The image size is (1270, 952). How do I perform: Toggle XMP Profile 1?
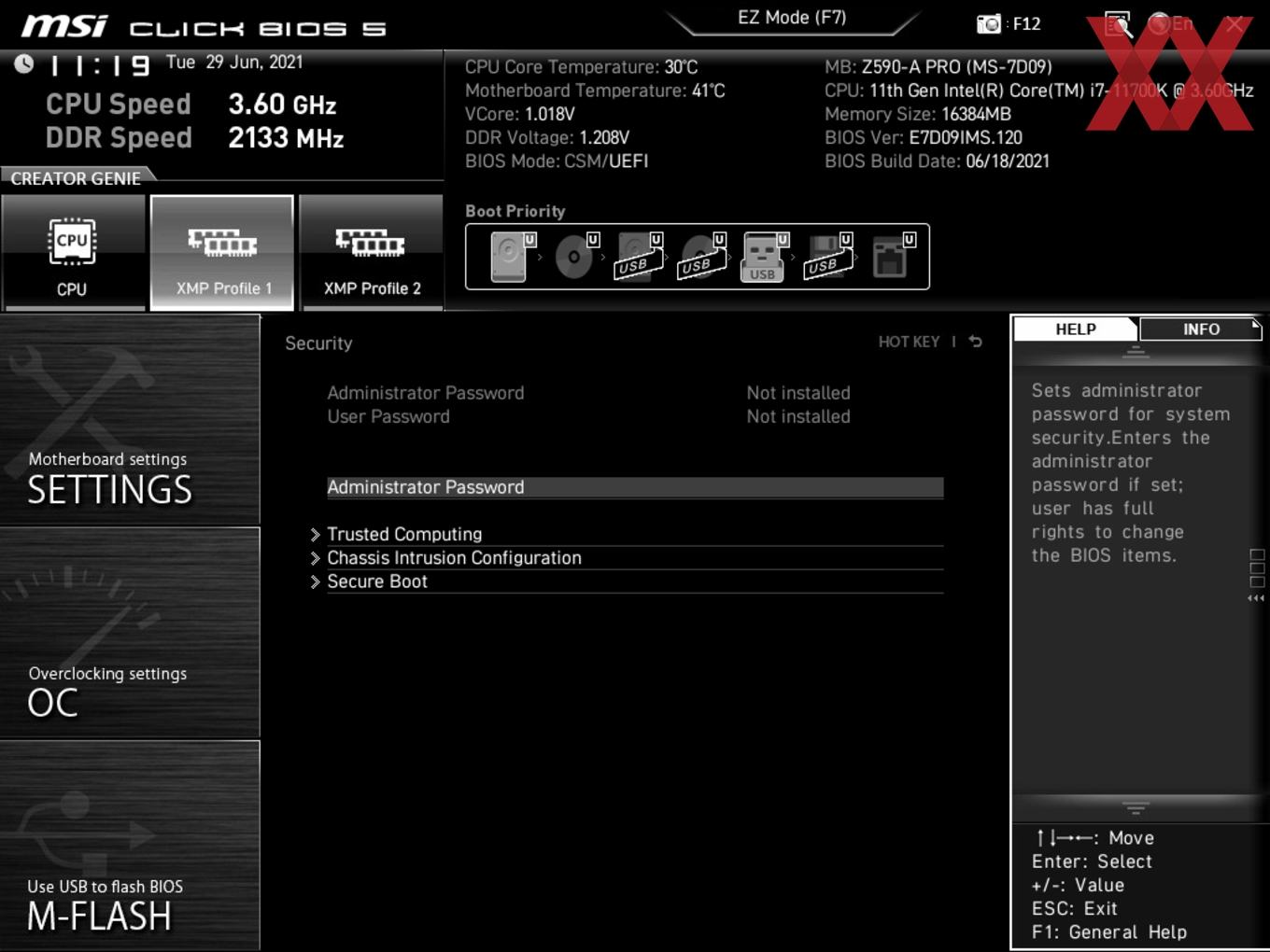(x=222, y=253)
